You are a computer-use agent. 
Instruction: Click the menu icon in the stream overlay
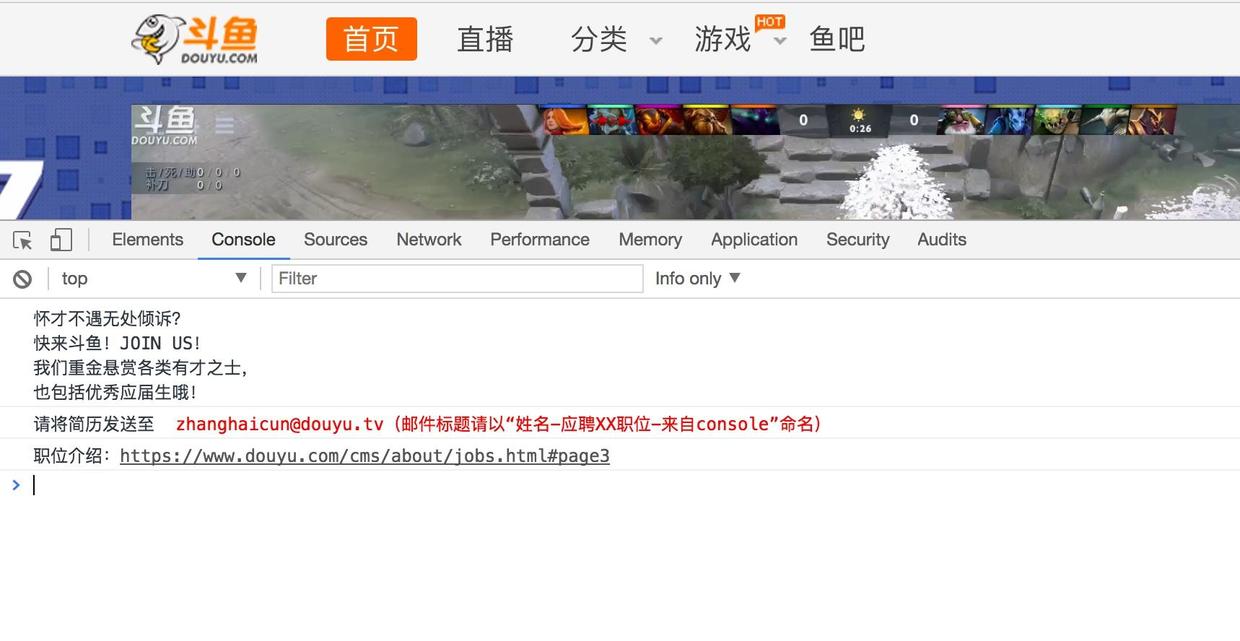point(224,126)
